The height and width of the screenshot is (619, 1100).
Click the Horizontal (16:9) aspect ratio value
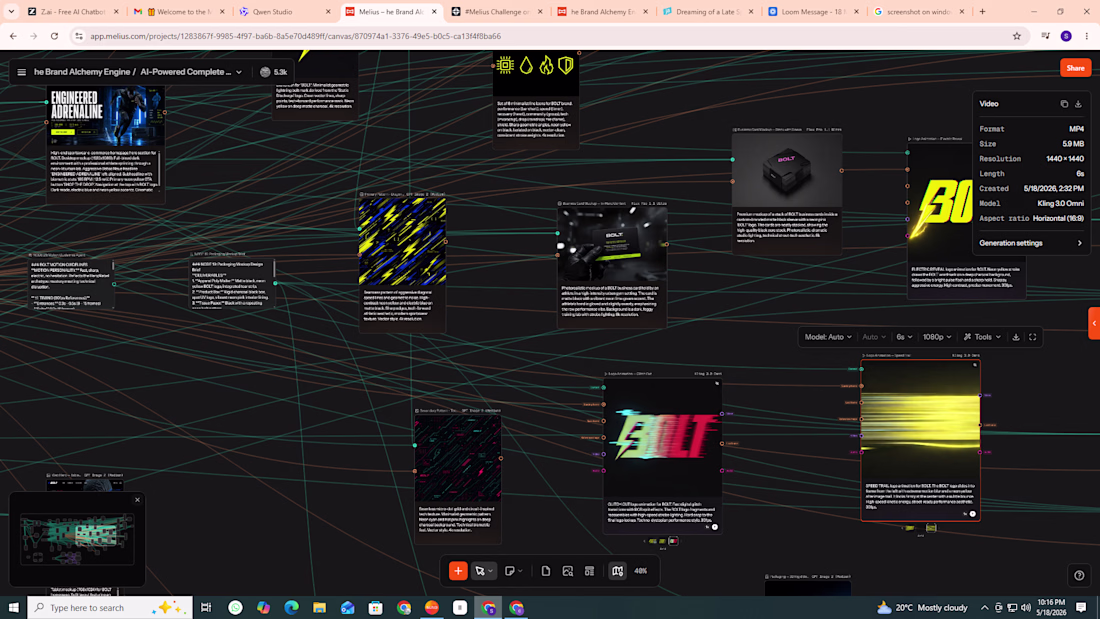point(1058,218)
